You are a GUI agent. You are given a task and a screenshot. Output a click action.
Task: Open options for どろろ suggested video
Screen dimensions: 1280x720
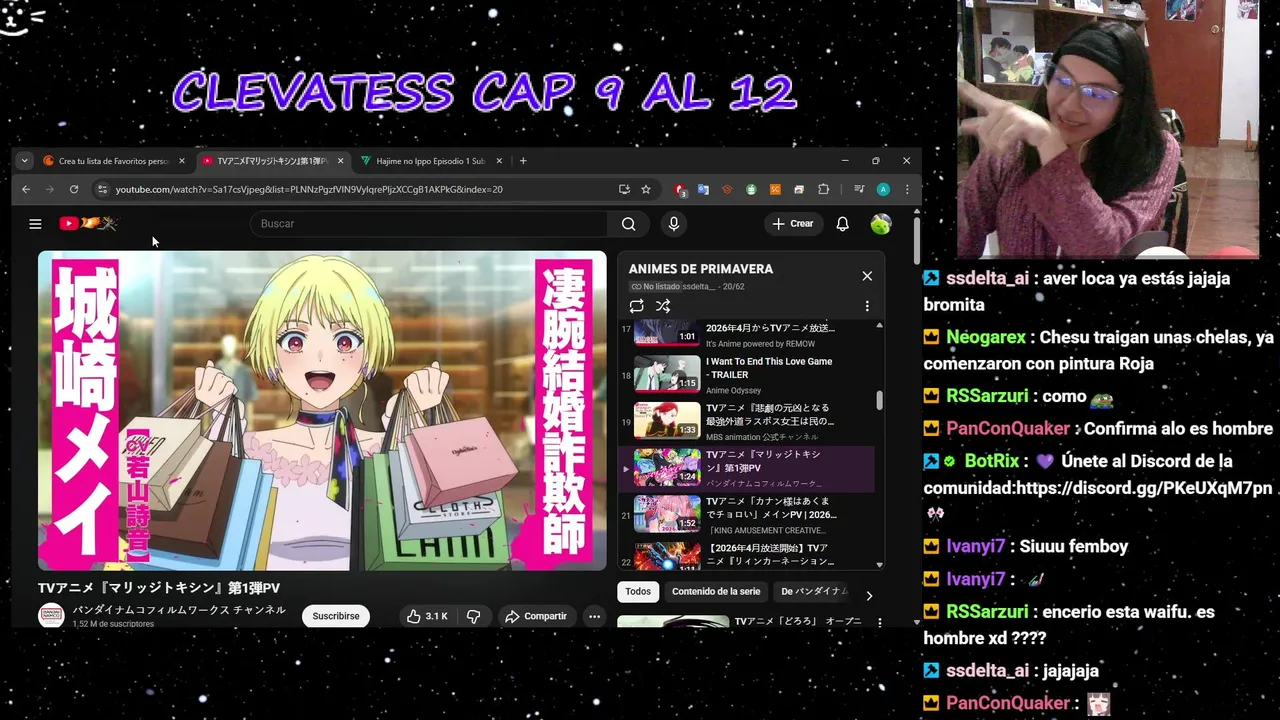(880, 622)
